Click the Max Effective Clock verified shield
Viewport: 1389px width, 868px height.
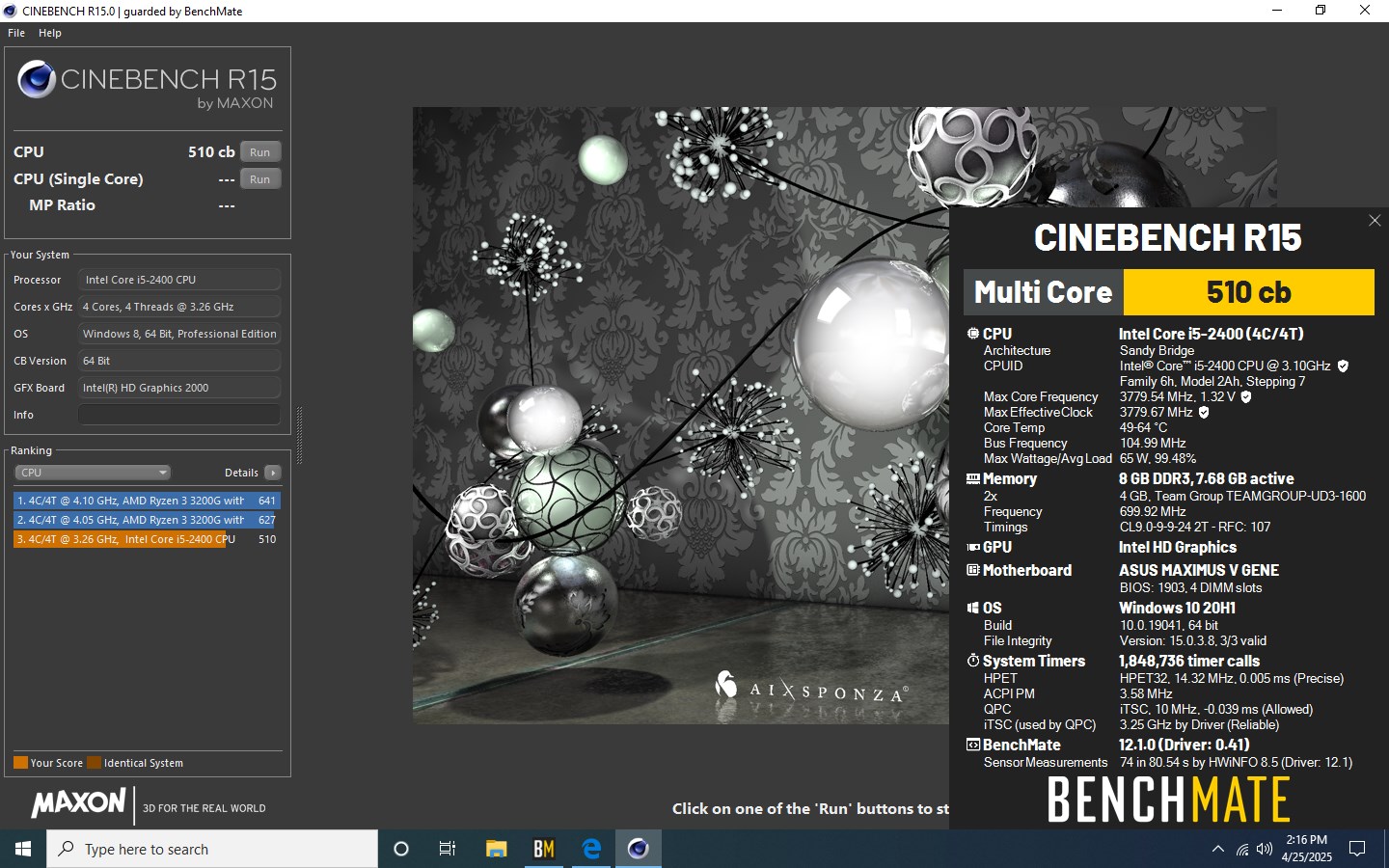coord(1204,412)
